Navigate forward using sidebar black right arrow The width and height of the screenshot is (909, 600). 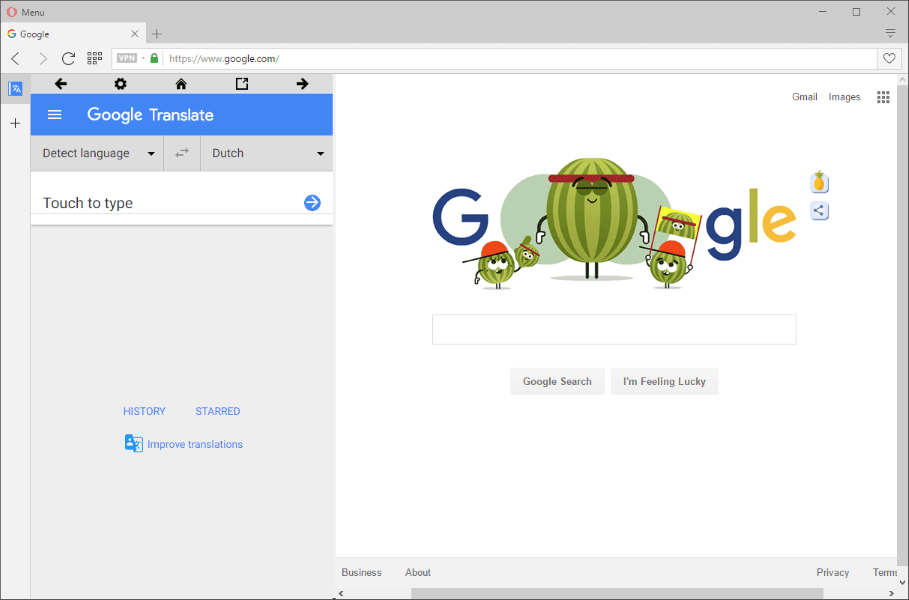coord(302,84)
